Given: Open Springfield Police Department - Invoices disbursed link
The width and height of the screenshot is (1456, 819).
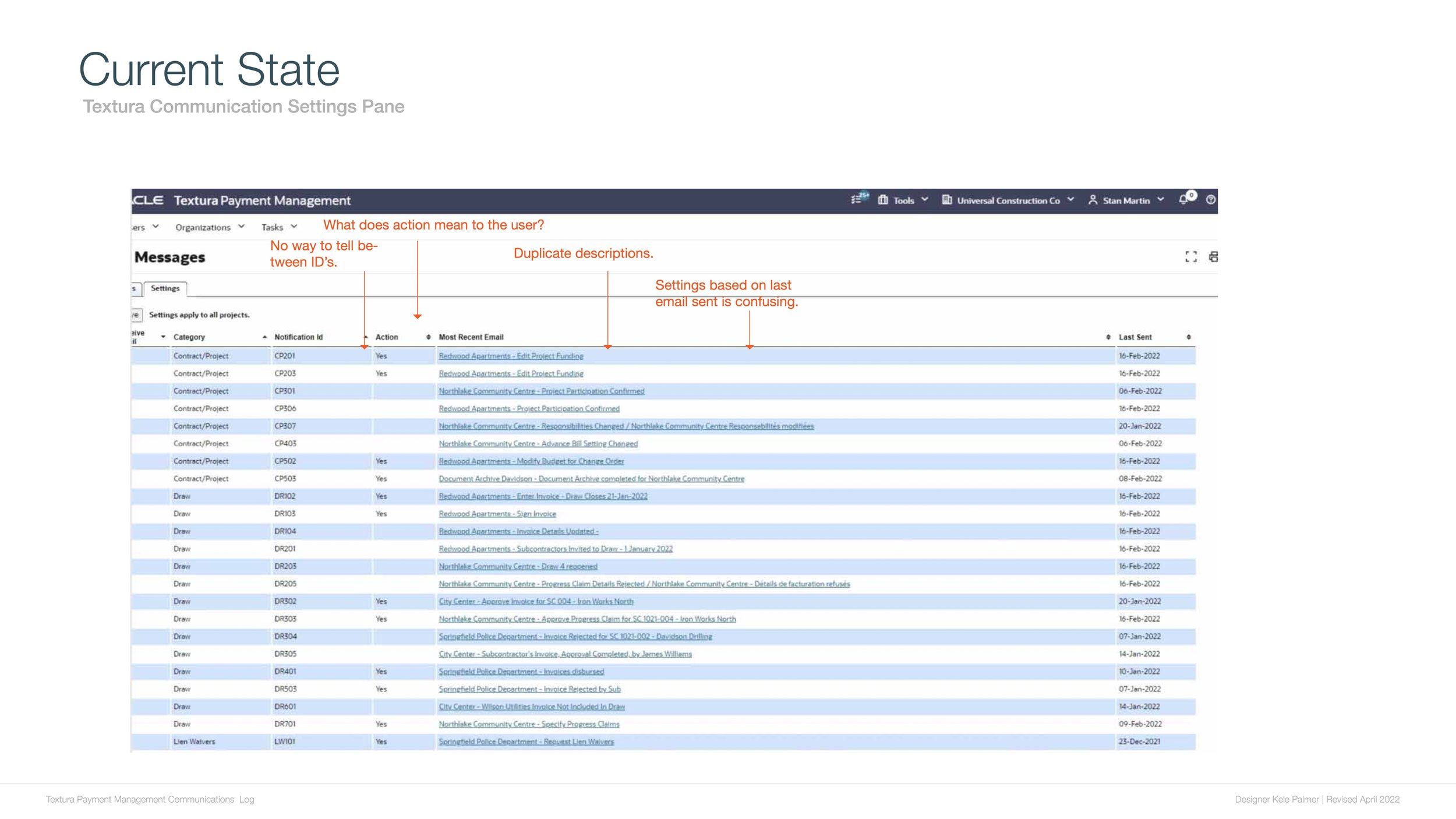Looking at the screenshot, I should click(521, 671).
